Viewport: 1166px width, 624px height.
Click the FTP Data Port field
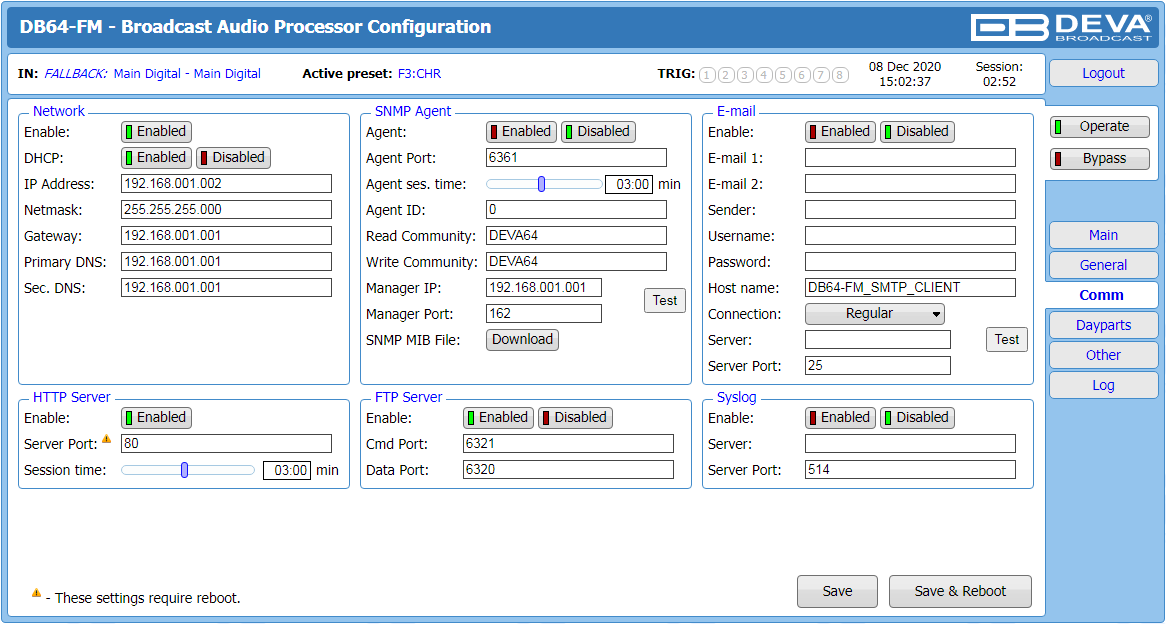click(568, 470)
